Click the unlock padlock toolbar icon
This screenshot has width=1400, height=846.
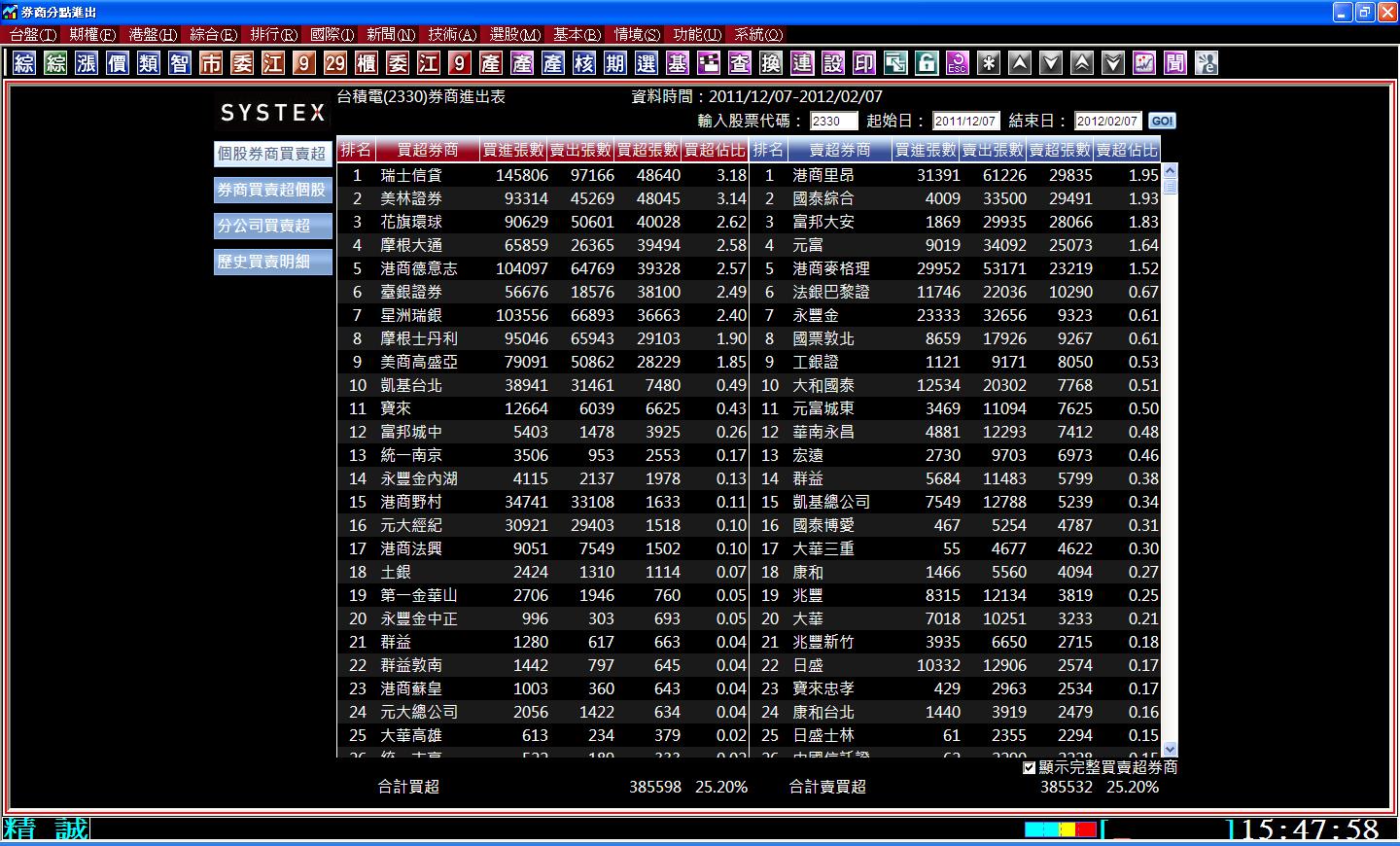(x=927, y=63)
